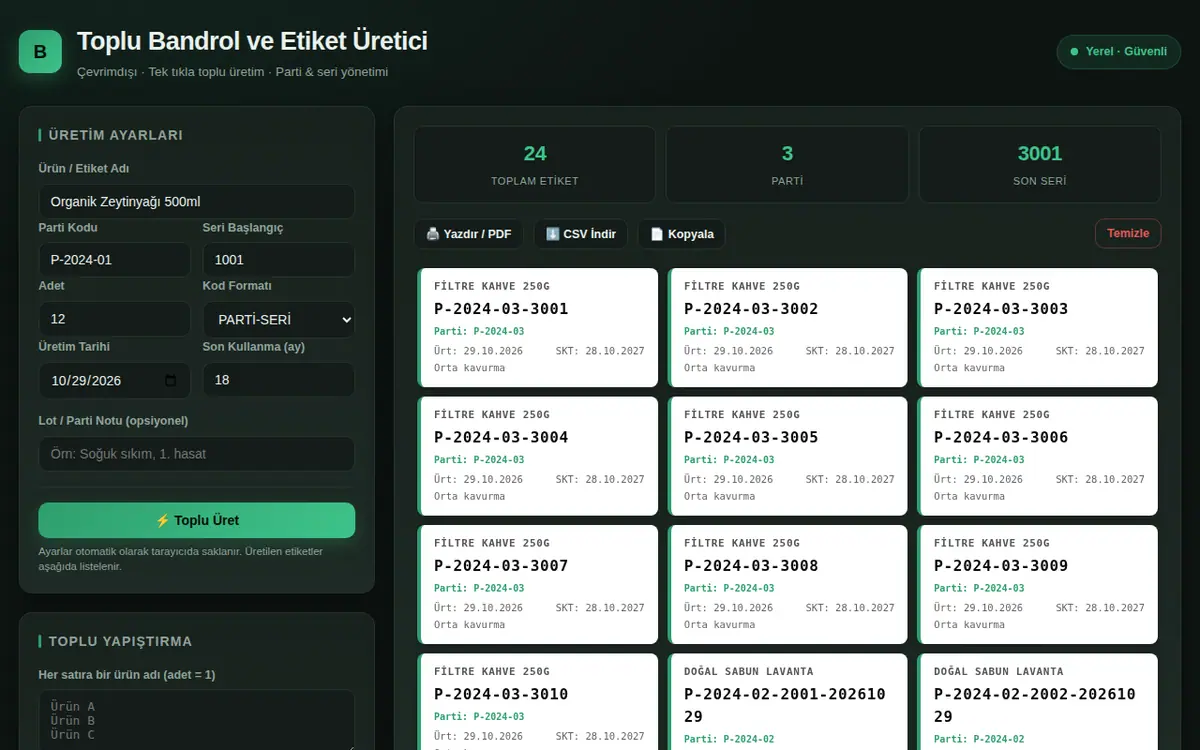Image resolution: width=1200 pixels, height=750 pixels.
Task: Click the CSV İndir button
Action: click(581, 234)
